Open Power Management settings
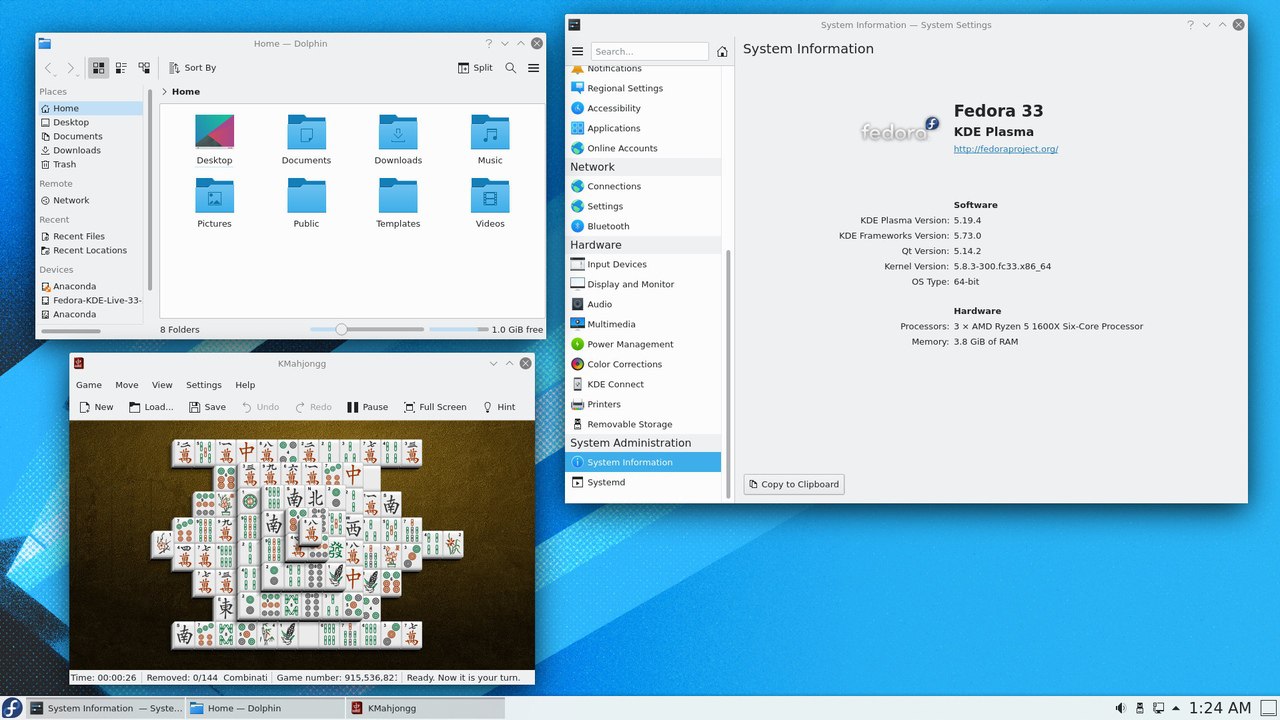Viewport: 1280px width, 720px height. click(643, 344)
